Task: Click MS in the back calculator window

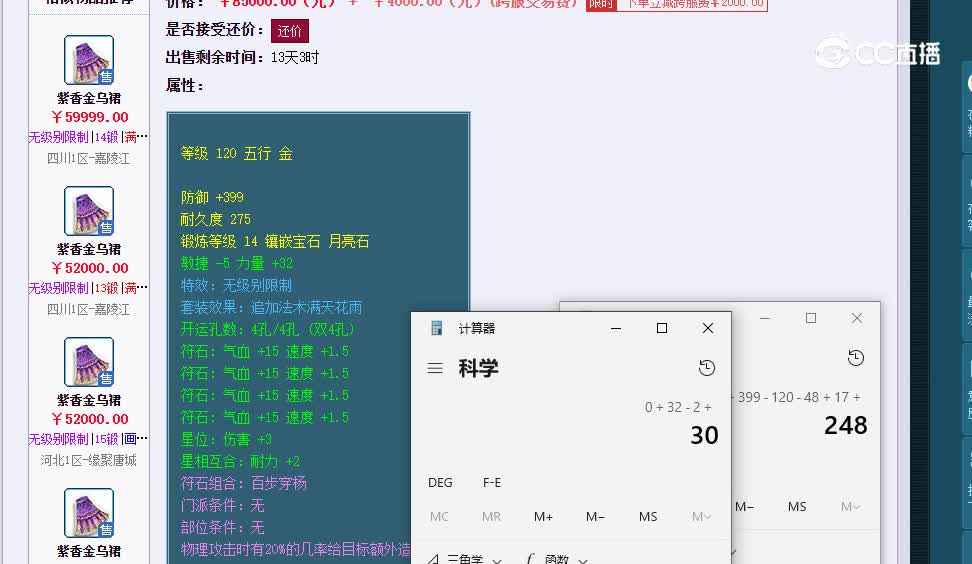Action: [x=797, y=506]
